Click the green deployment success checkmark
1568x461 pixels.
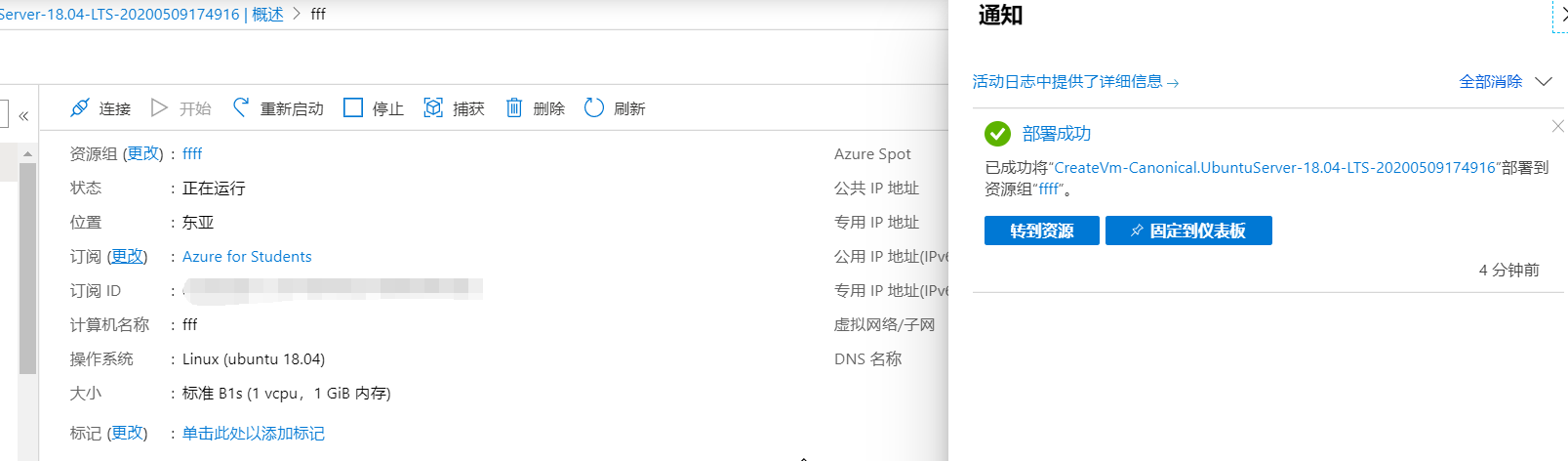point(997,134)
